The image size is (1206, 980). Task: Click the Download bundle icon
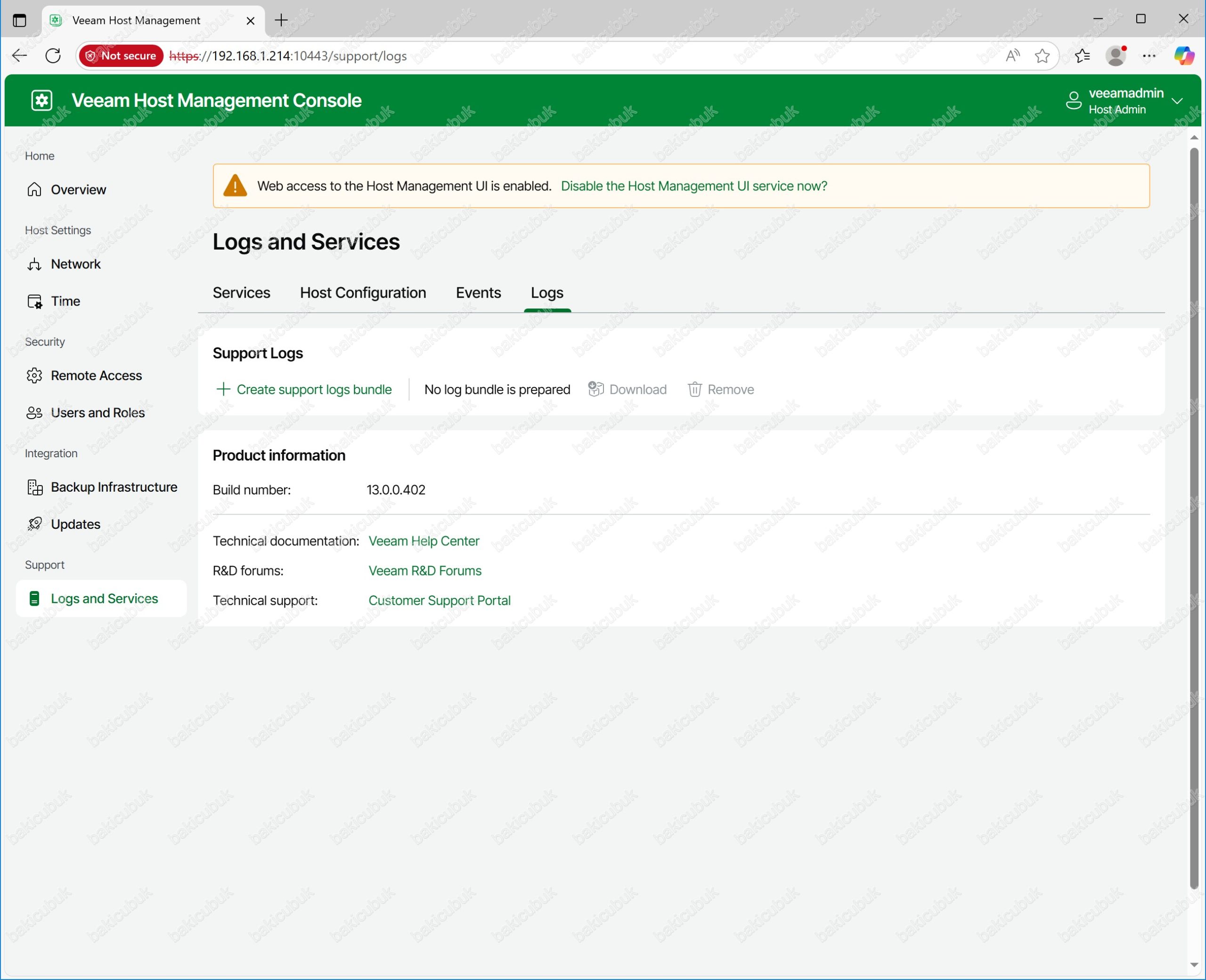click(595, 389)
